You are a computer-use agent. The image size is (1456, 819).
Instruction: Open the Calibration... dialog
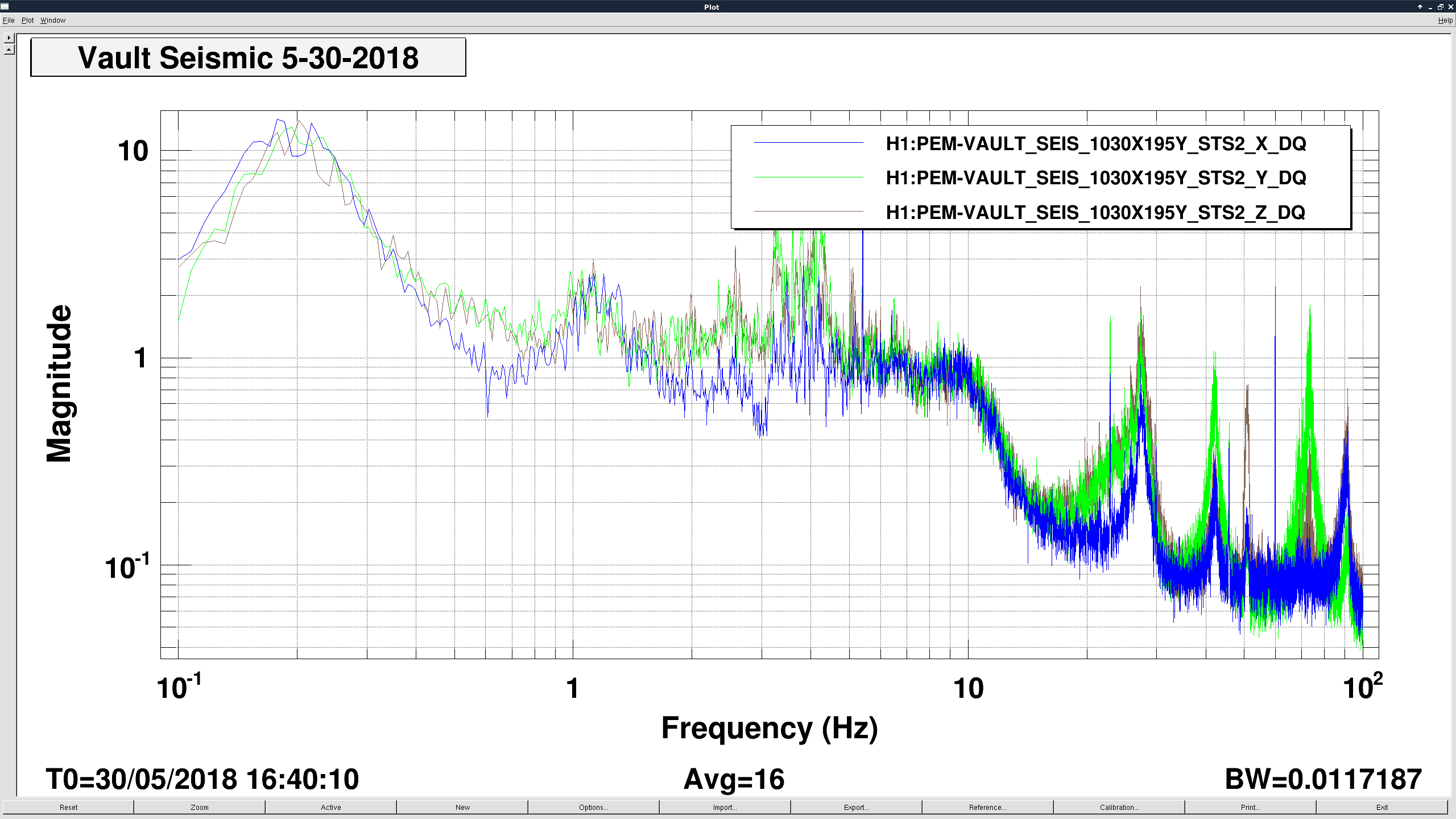tap(1119, 807)
